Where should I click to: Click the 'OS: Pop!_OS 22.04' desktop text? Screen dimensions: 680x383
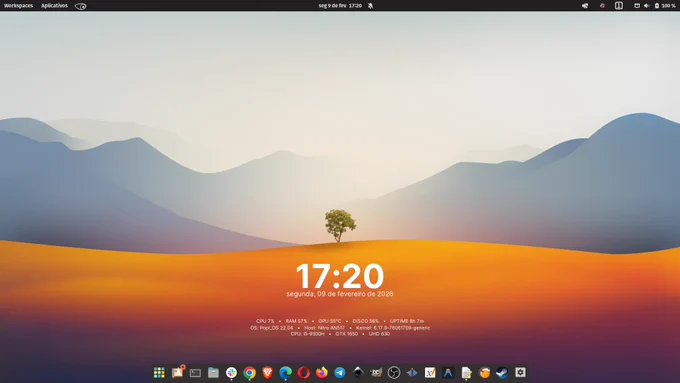pos(271,328)
